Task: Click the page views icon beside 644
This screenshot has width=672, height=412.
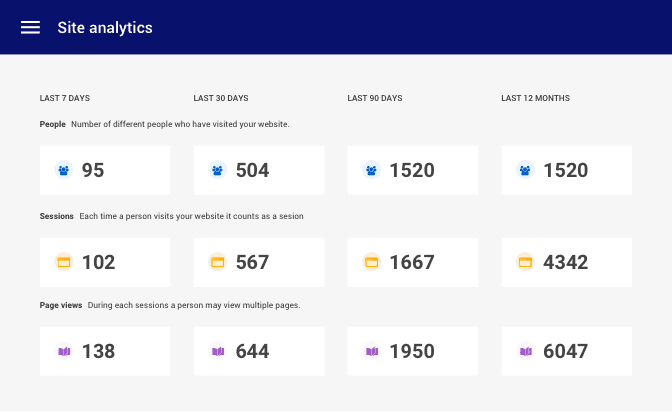Action: tap(218, 351)
